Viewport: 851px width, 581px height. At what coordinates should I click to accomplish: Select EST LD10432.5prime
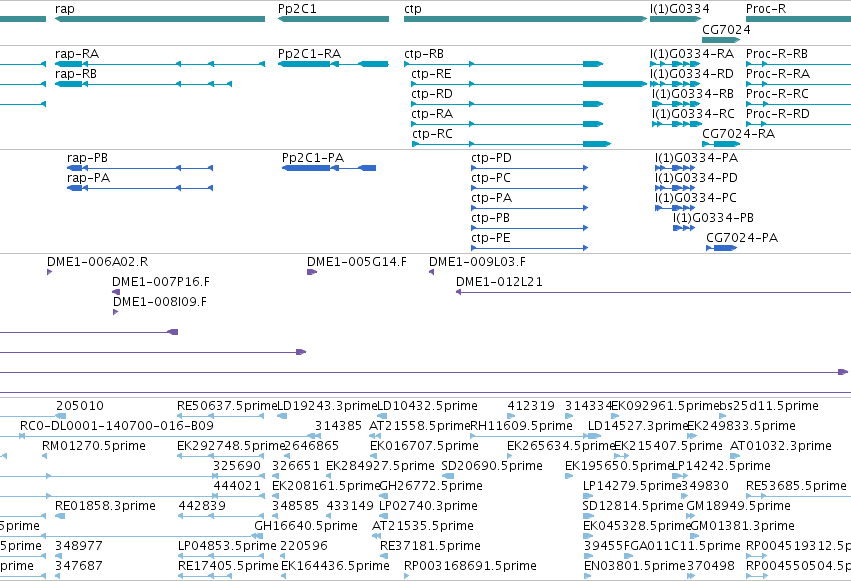click(x=428, y=406)
